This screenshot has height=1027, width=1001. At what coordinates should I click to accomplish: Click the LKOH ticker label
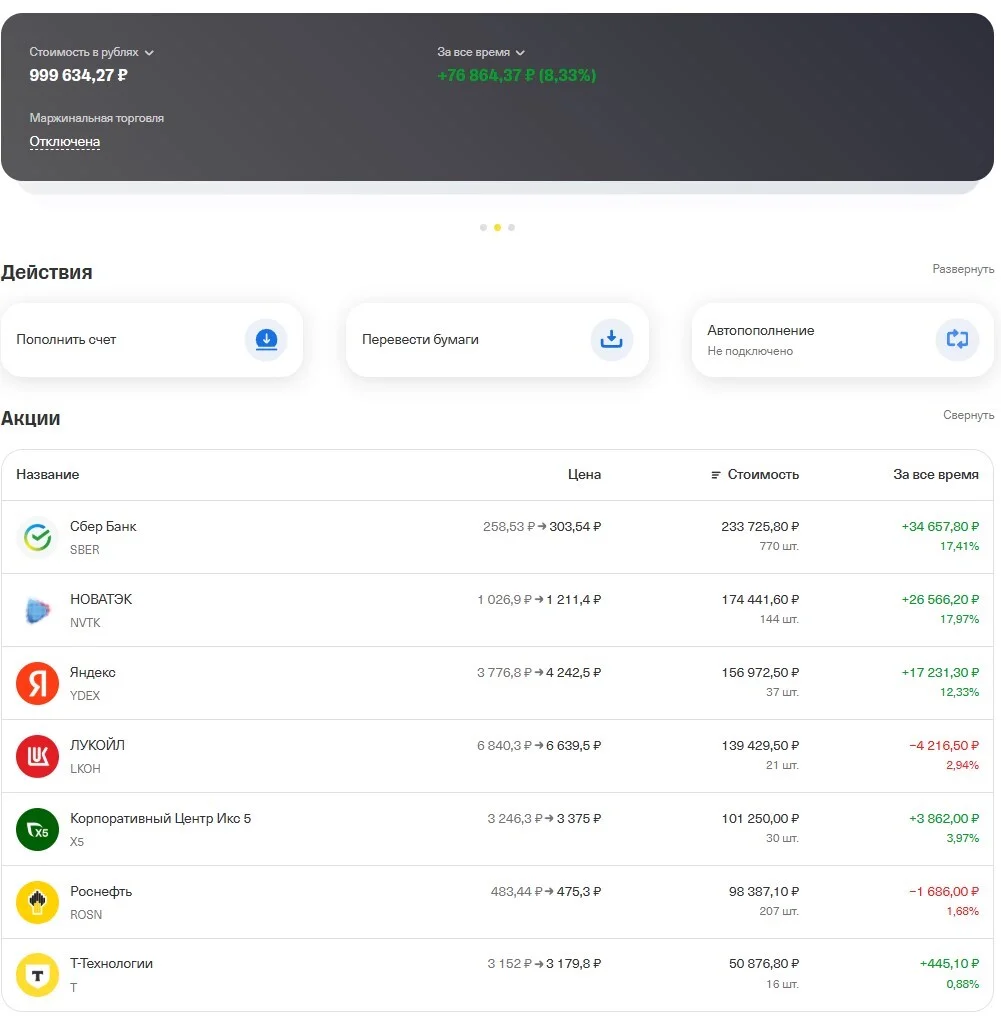pos(85,769)
